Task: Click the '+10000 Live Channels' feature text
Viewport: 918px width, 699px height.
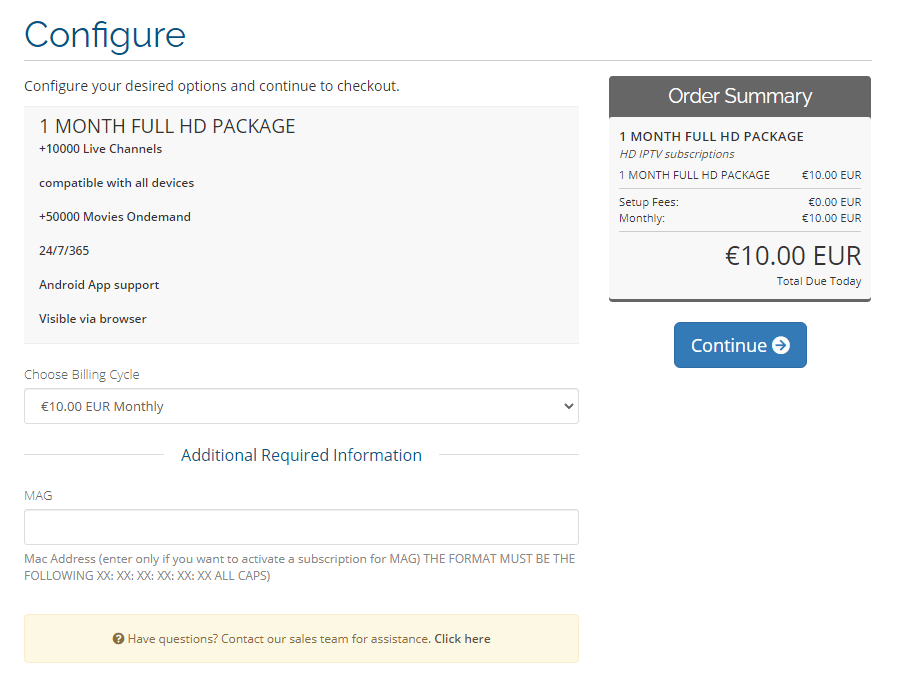Action: 101,149
